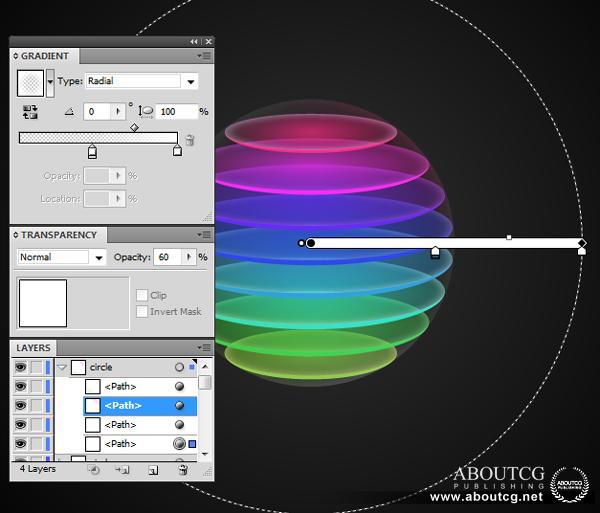Viewport: 600px width, 513px height.
Task: Open the Normal blending mode dropdown
Action: 99,257
